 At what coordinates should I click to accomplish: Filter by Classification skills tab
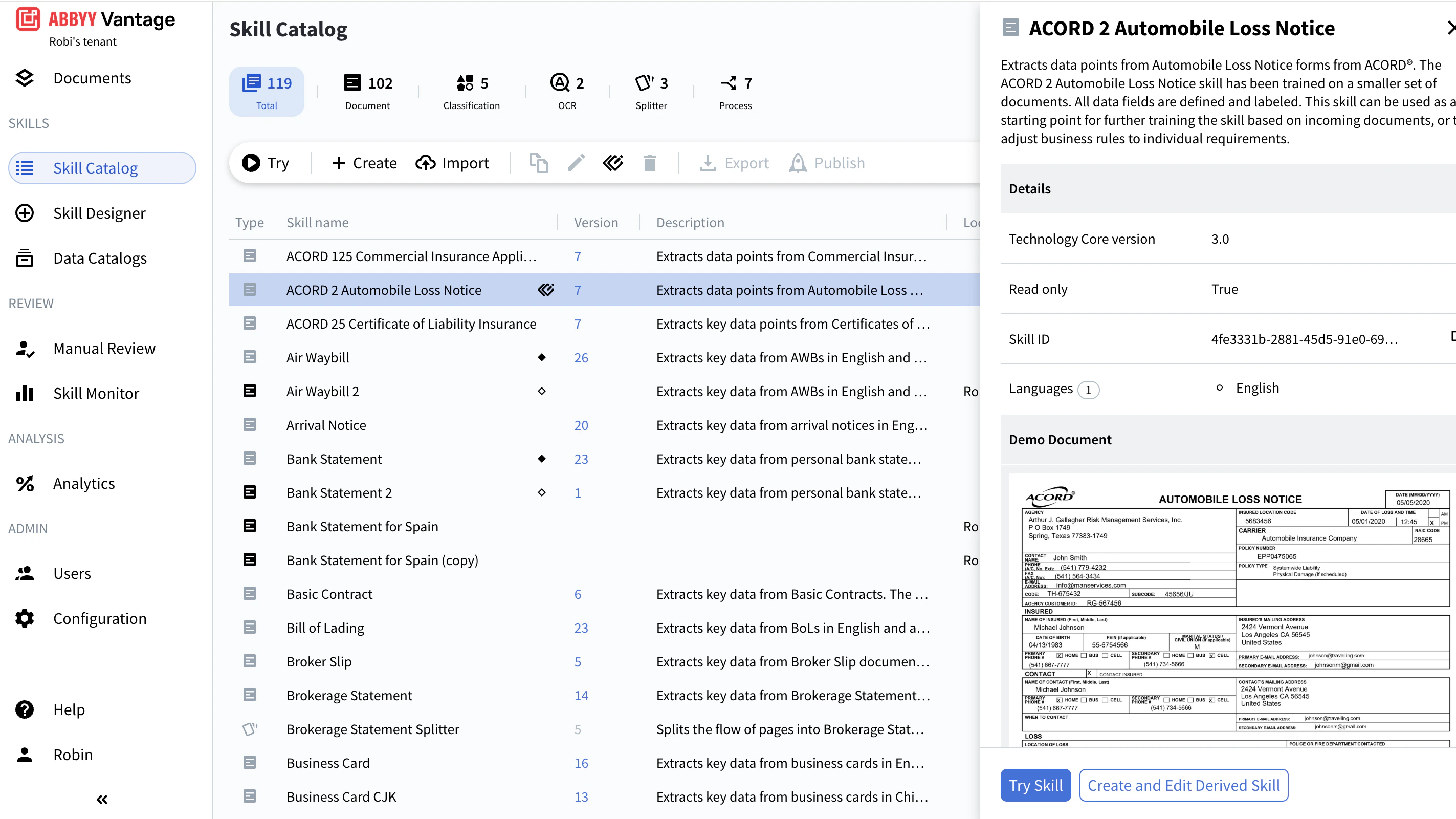(471, 92)
